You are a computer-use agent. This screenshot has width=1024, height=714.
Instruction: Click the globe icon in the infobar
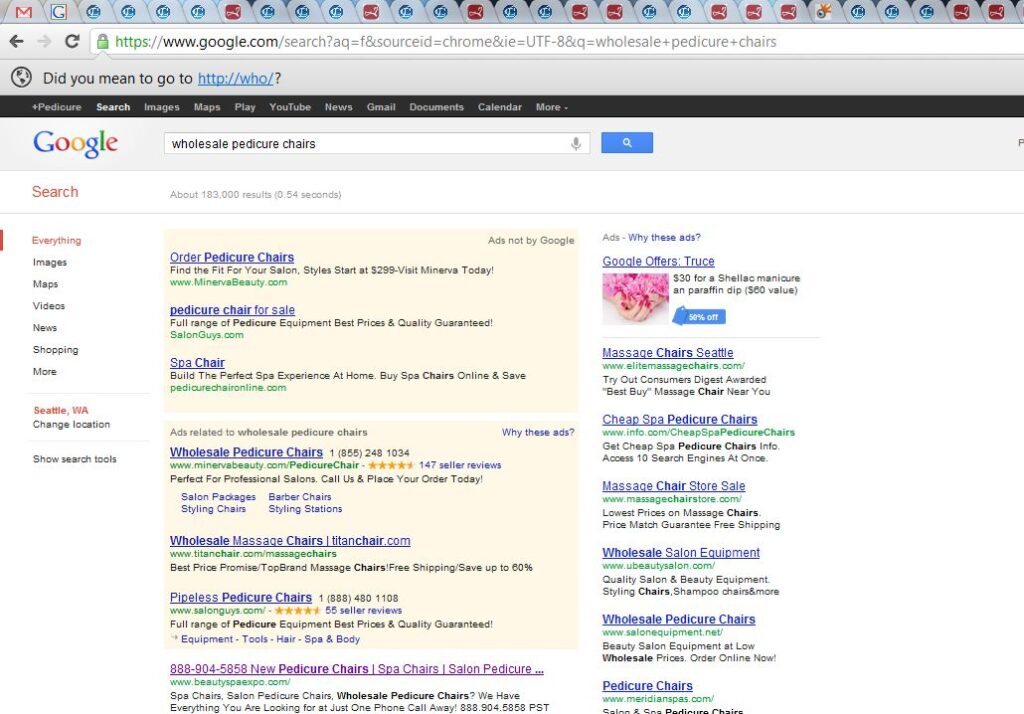point(22,77)
